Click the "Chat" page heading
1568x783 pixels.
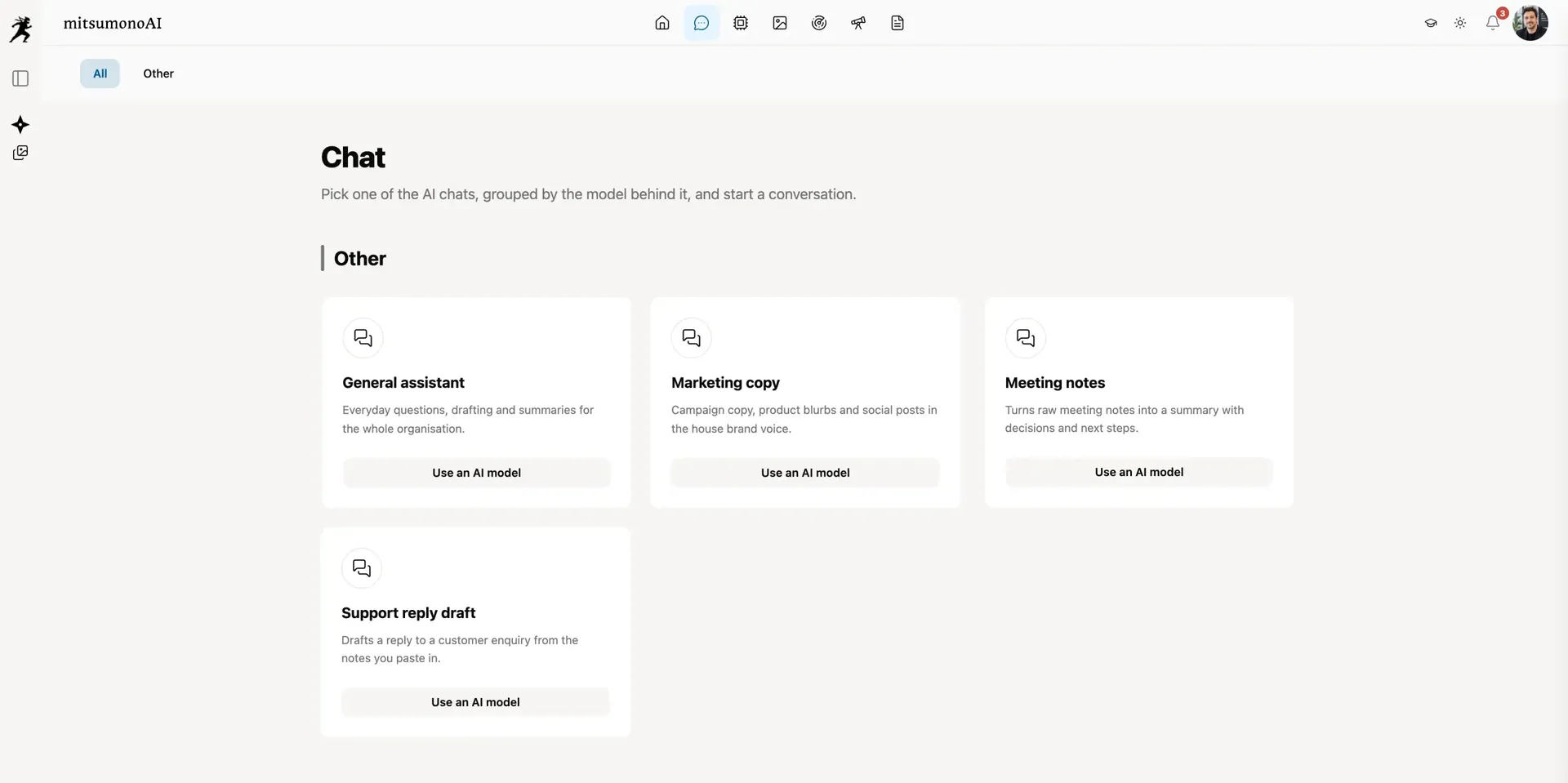(353, 157)
